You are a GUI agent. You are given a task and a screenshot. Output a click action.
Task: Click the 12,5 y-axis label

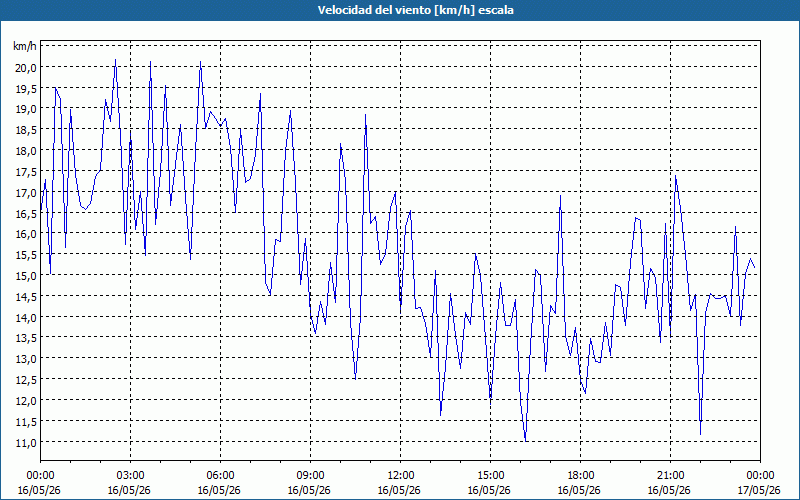(x=26, y=380)
